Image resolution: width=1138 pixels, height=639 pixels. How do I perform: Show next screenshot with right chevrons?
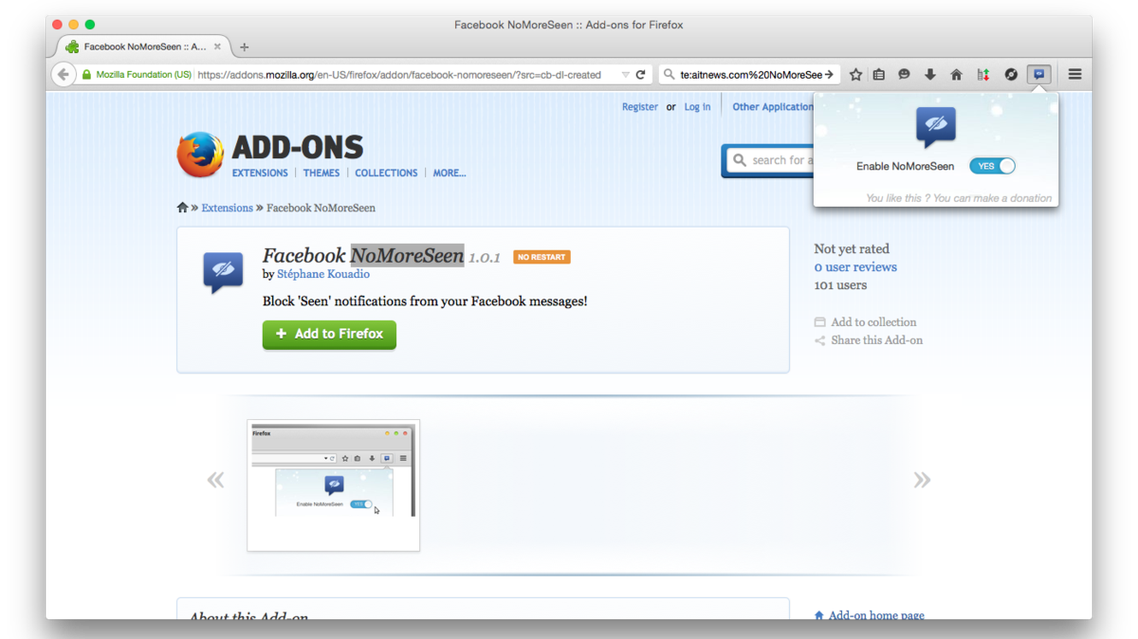(922, 480)
